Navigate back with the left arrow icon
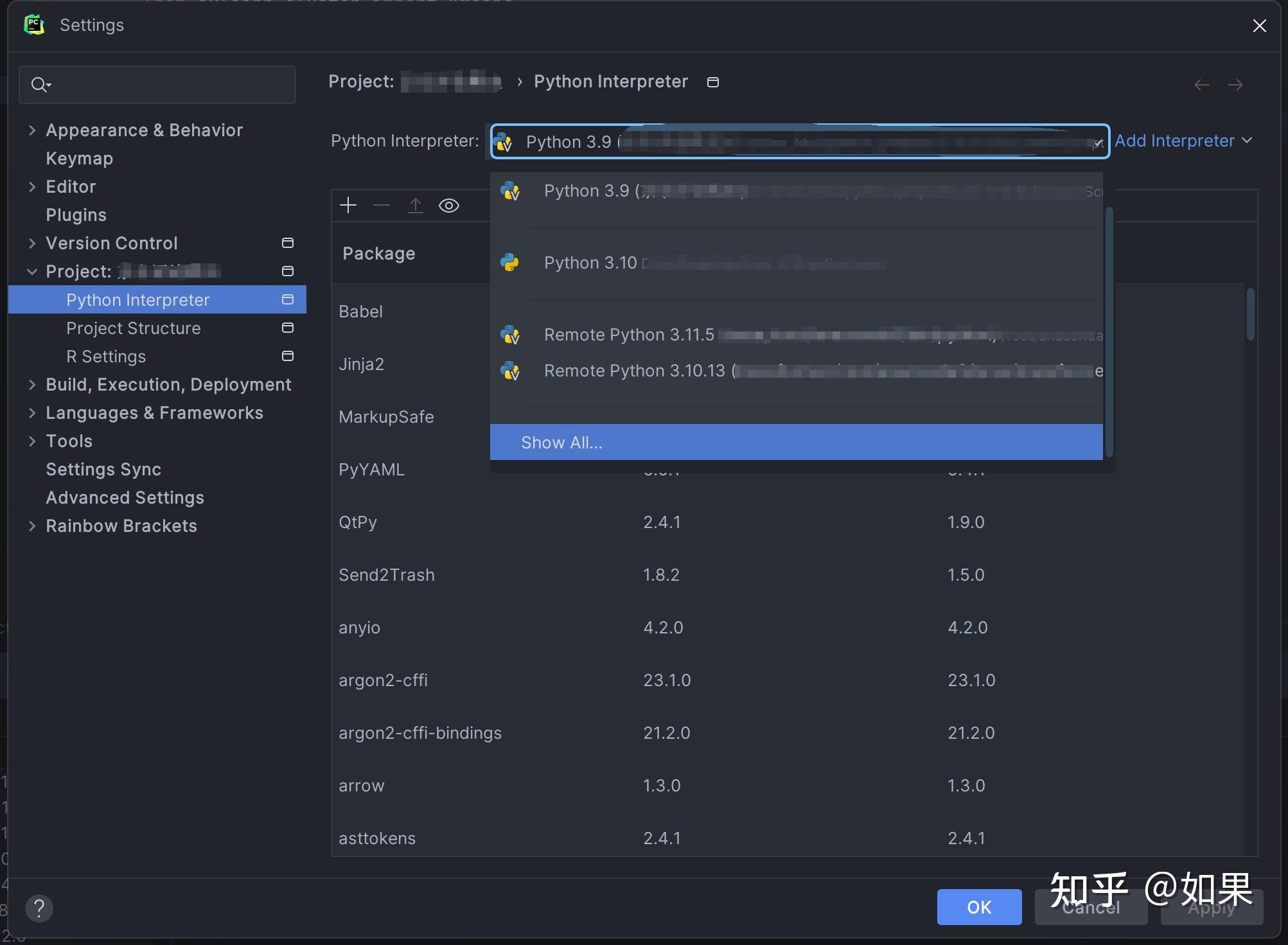Viewport: 1288px width, 945px height. pyautogui.click(x=1201, y=84)
